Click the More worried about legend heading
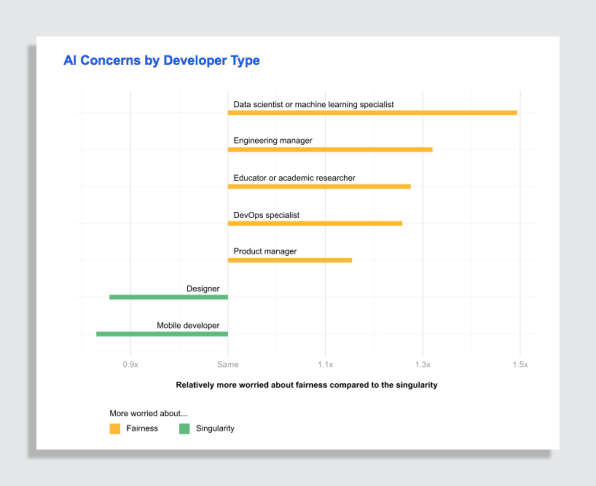This screenshot has width=596, height=486. click(x=148, y=413)
